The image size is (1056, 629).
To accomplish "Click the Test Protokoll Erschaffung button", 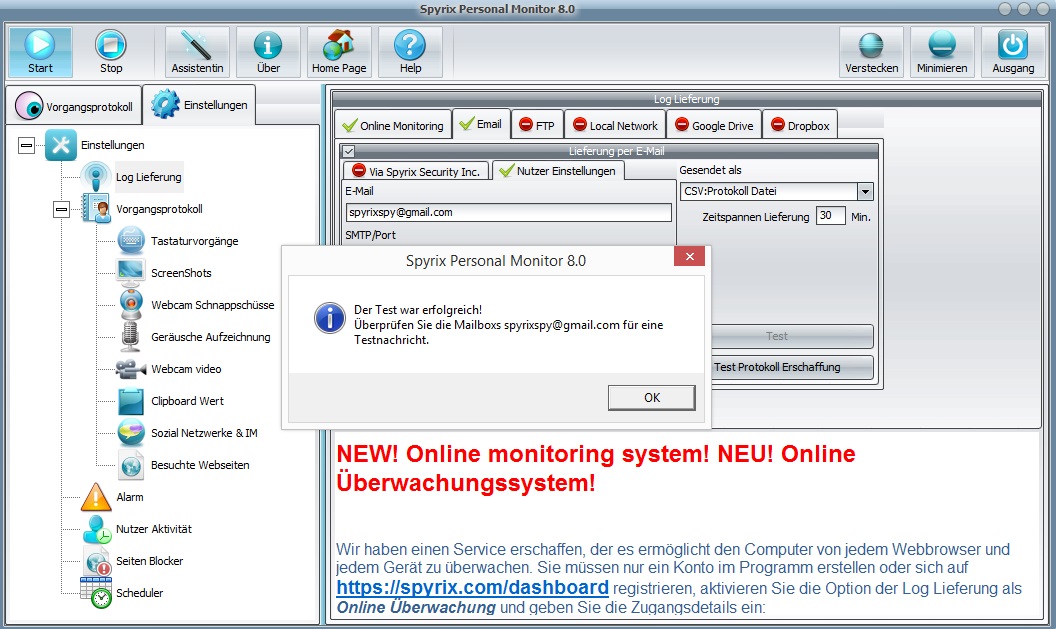I will [792, 367].
